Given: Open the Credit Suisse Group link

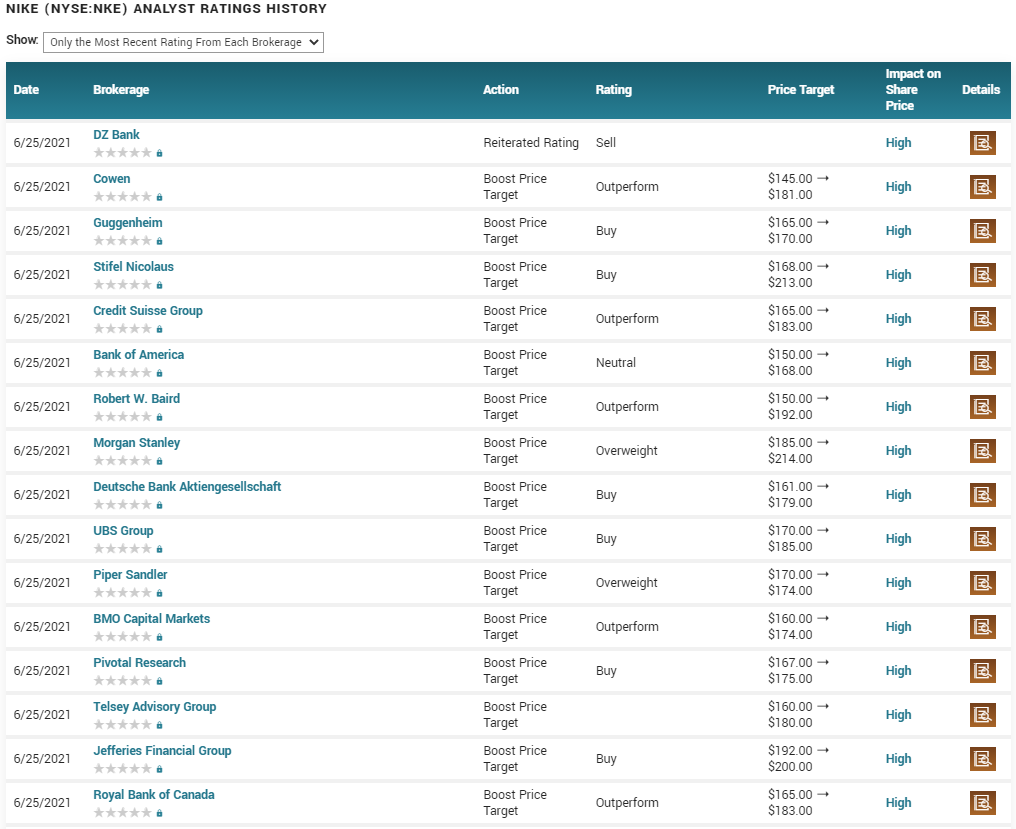Looking at the screenshot, I should (148, 311).
